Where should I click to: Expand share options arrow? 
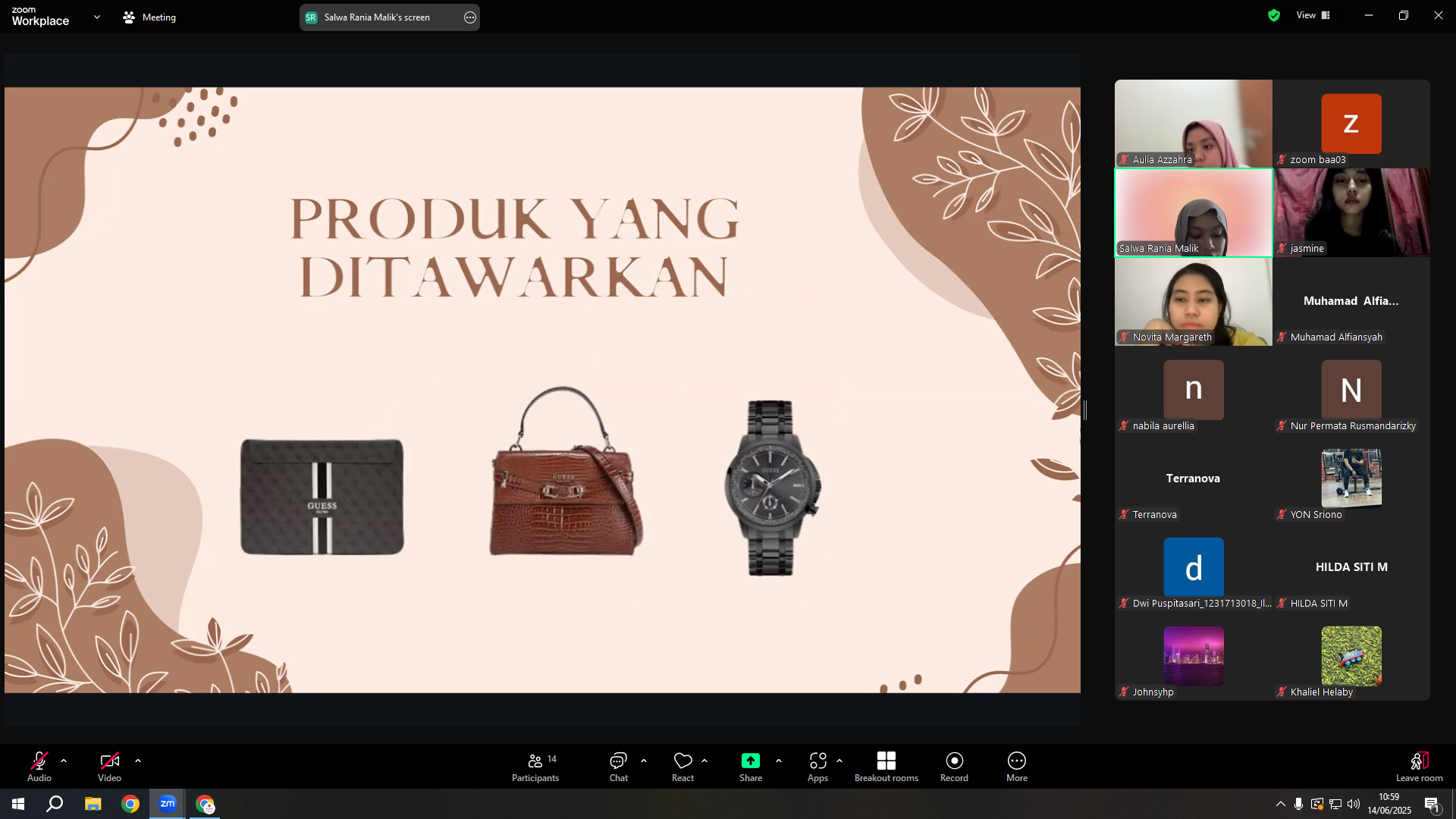pos(779,761)
